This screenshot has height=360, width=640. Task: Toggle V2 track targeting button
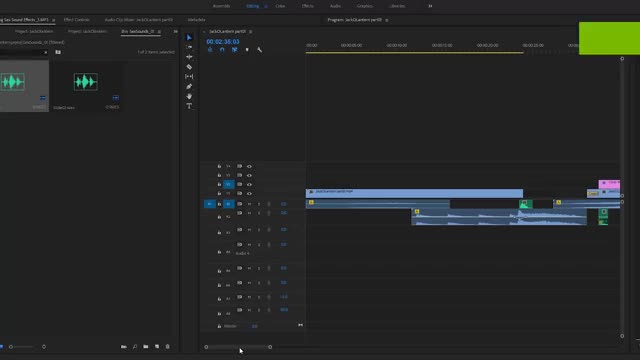pos(229,184)
